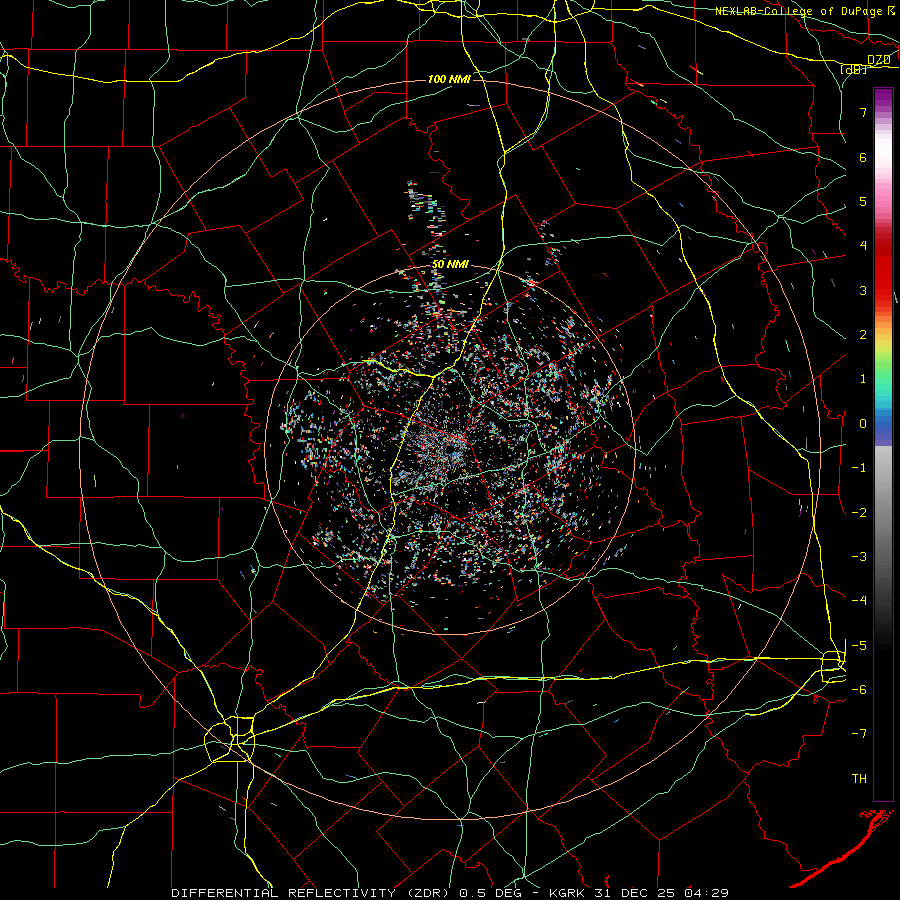Viewport: 900px width, 900px height.
Task: Click the [dB] units label
Action: (x=853, y=69)
